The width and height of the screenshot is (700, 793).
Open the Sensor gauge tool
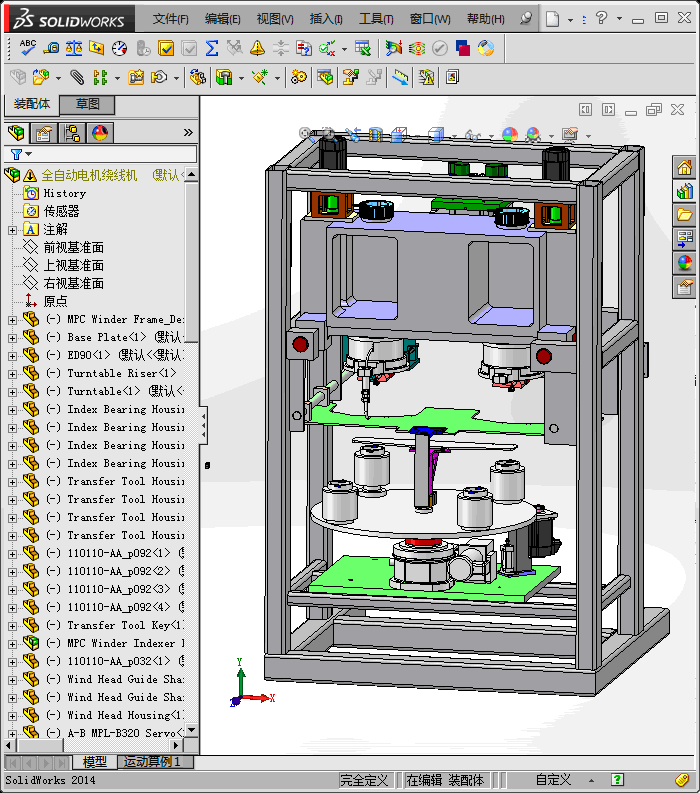[119, 48]
